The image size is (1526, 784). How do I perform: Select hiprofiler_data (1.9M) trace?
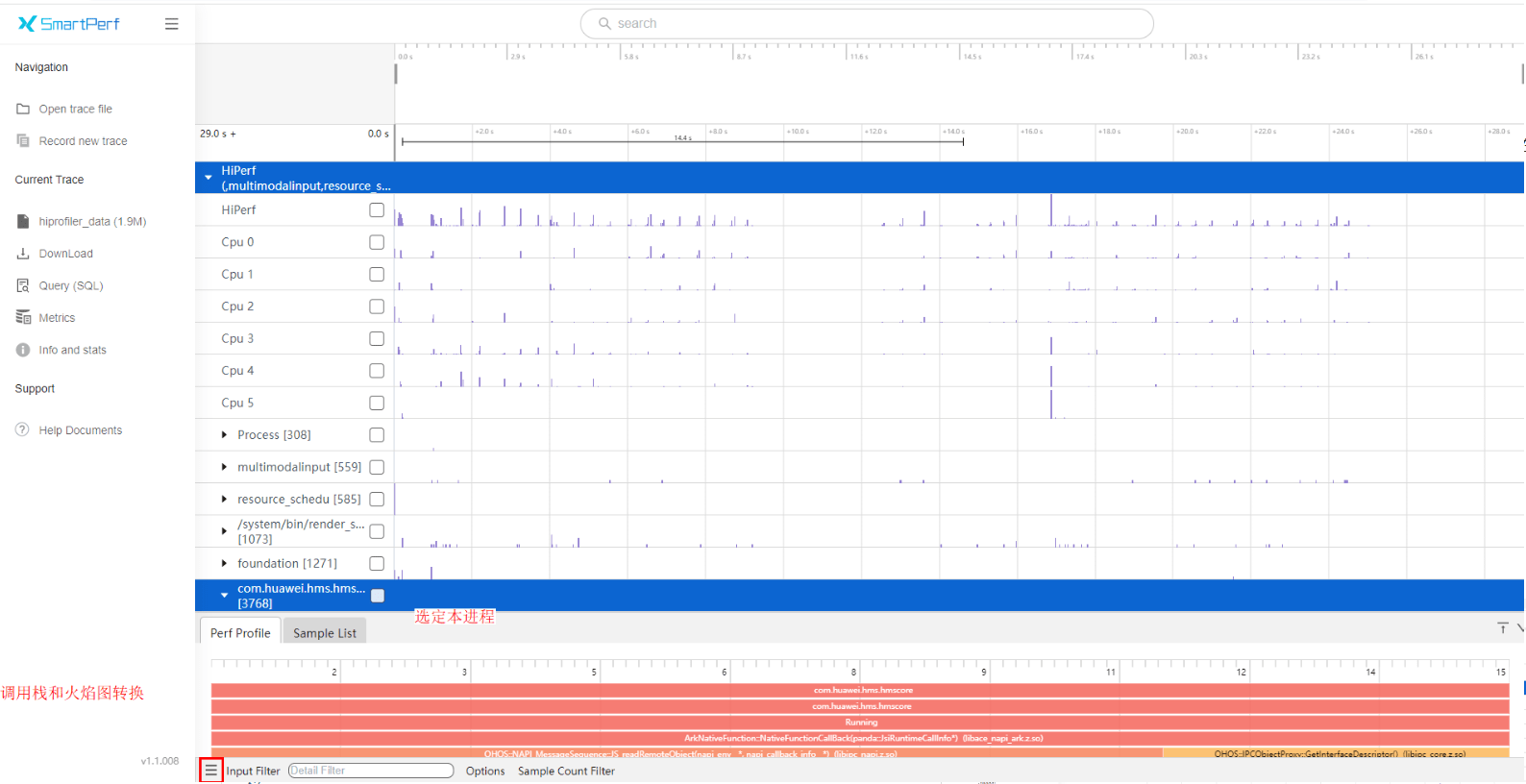tap(92, 221)
